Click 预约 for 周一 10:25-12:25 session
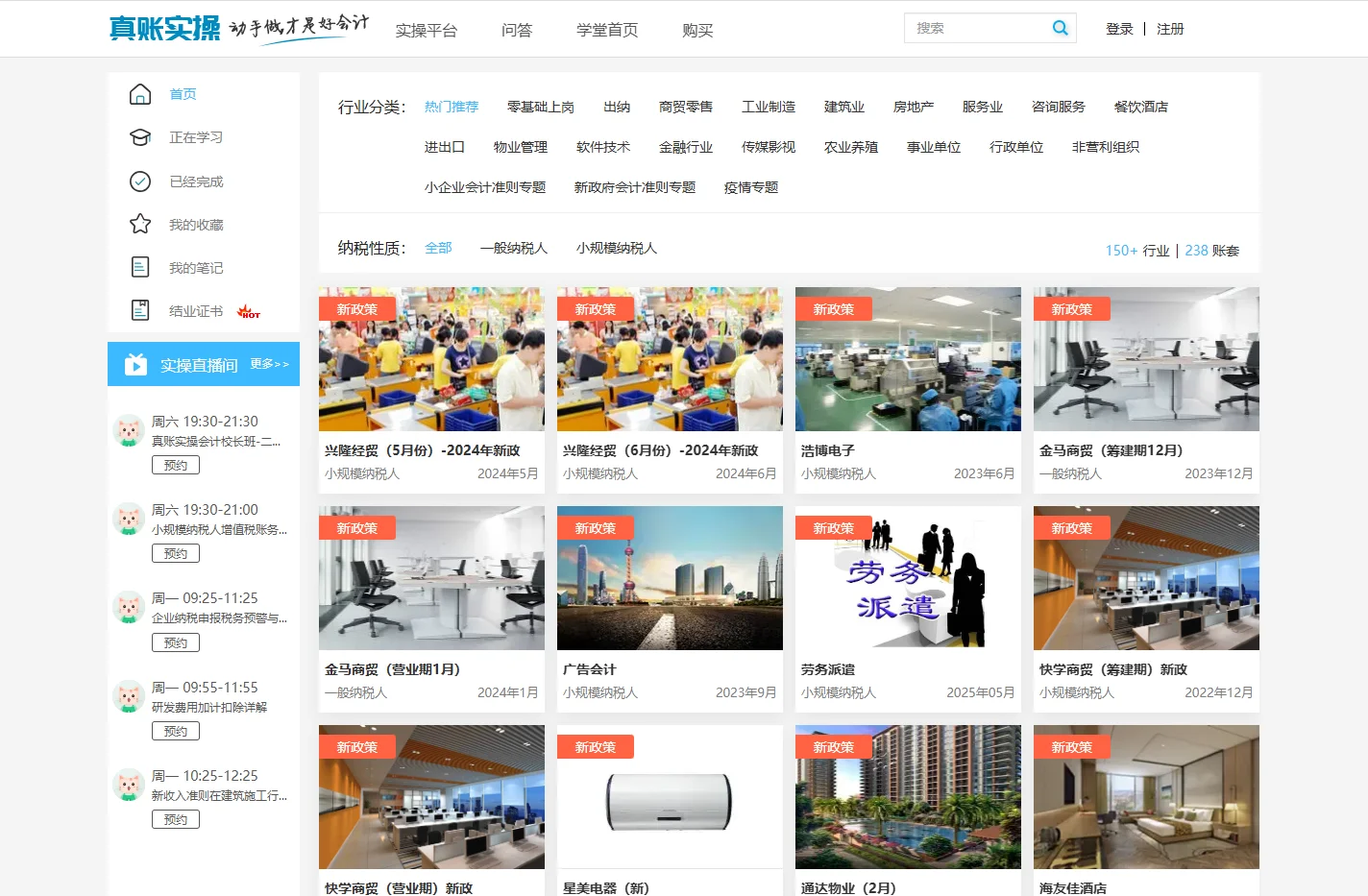This screenshot has height=896, width=1368. 176,819
